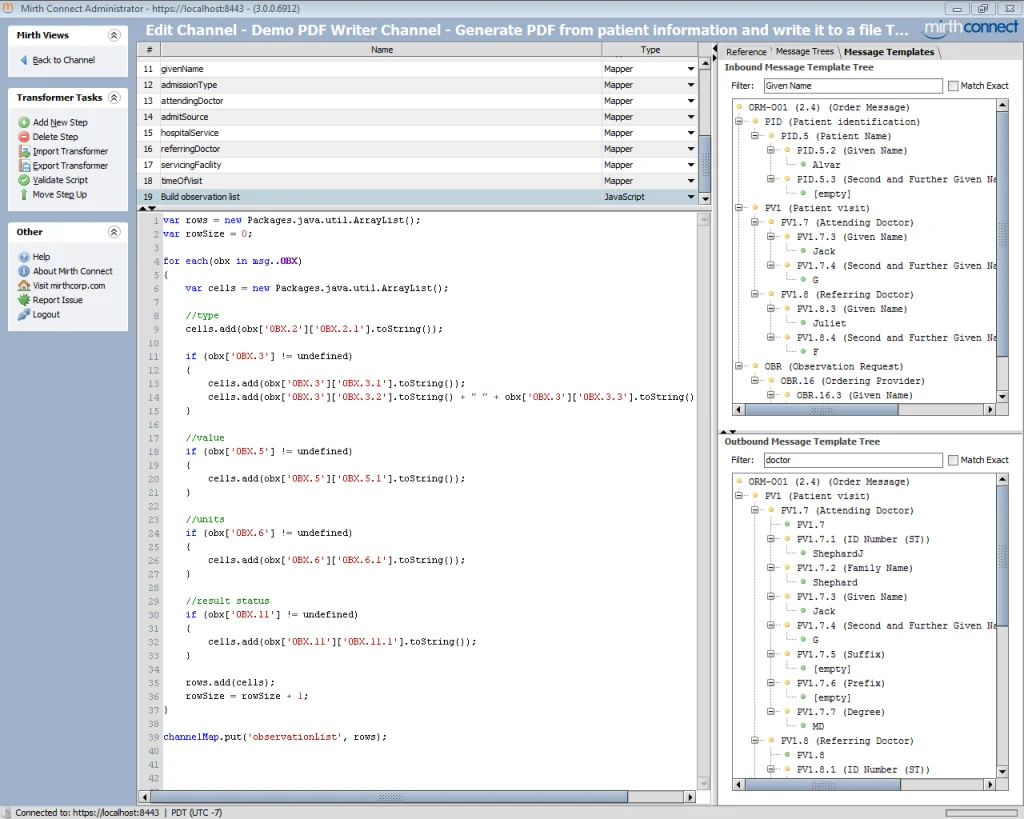Click the Validate Script checkmark icon
This screenshot has width=1024, height=819.
click(24, 180)
